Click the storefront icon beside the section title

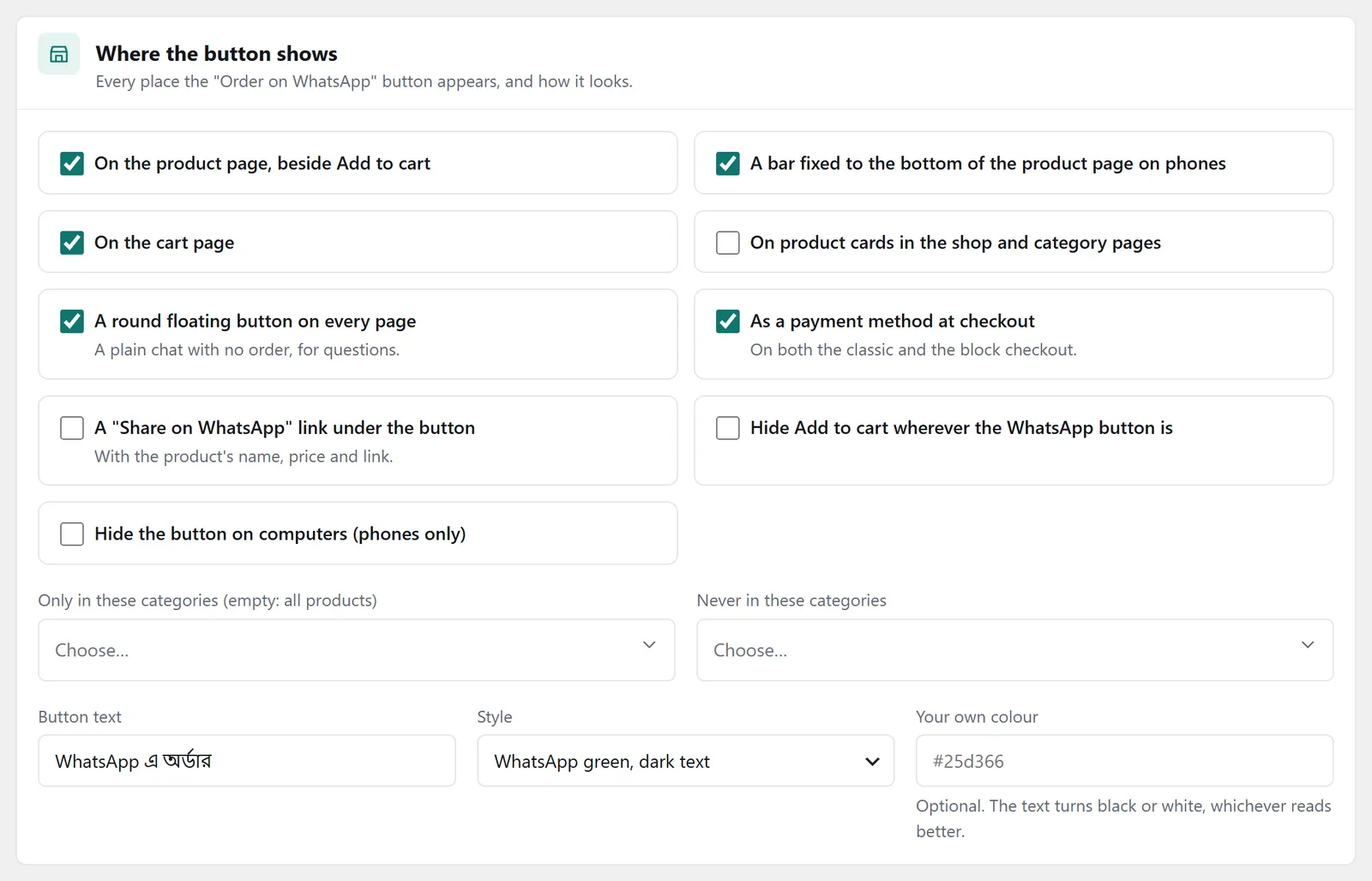(59, 54)
